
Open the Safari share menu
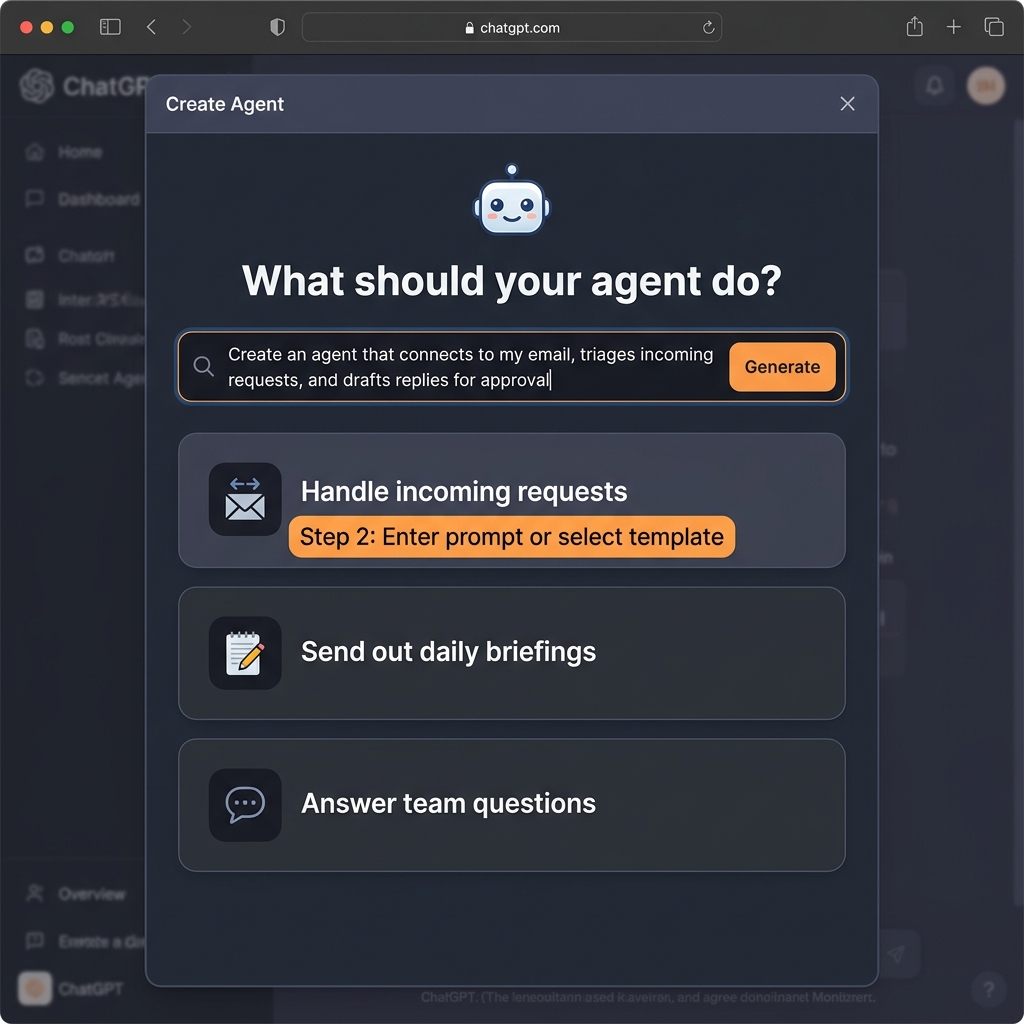point(914,26)
